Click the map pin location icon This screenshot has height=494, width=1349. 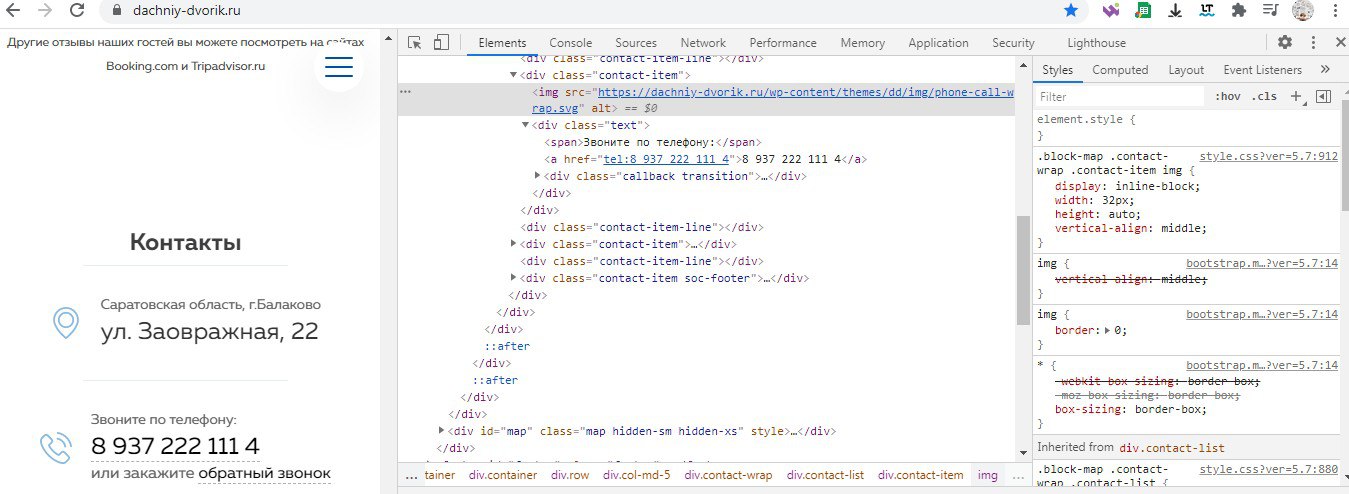click(66, 323)
